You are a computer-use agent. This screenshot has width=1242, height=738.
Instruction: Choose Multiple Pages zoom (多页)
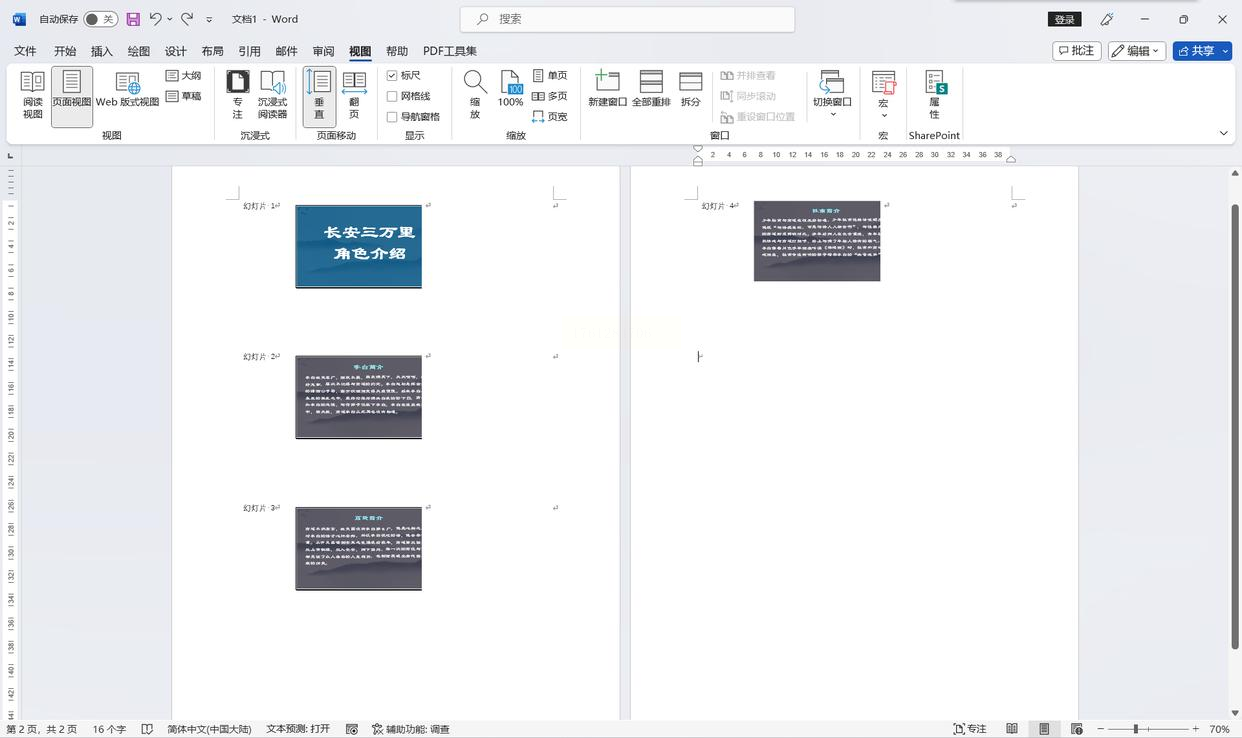coord(550,96)
